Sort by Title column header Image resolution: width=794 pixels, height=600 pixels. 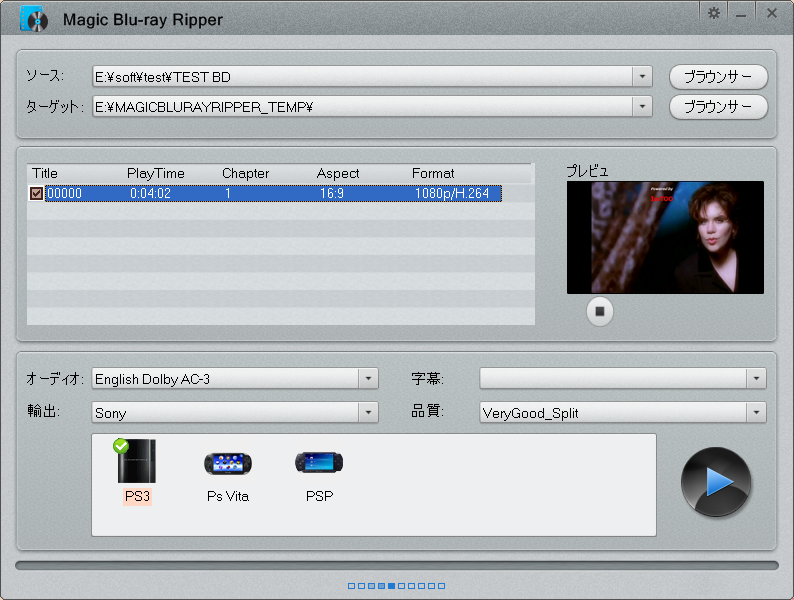pos(45,173)
